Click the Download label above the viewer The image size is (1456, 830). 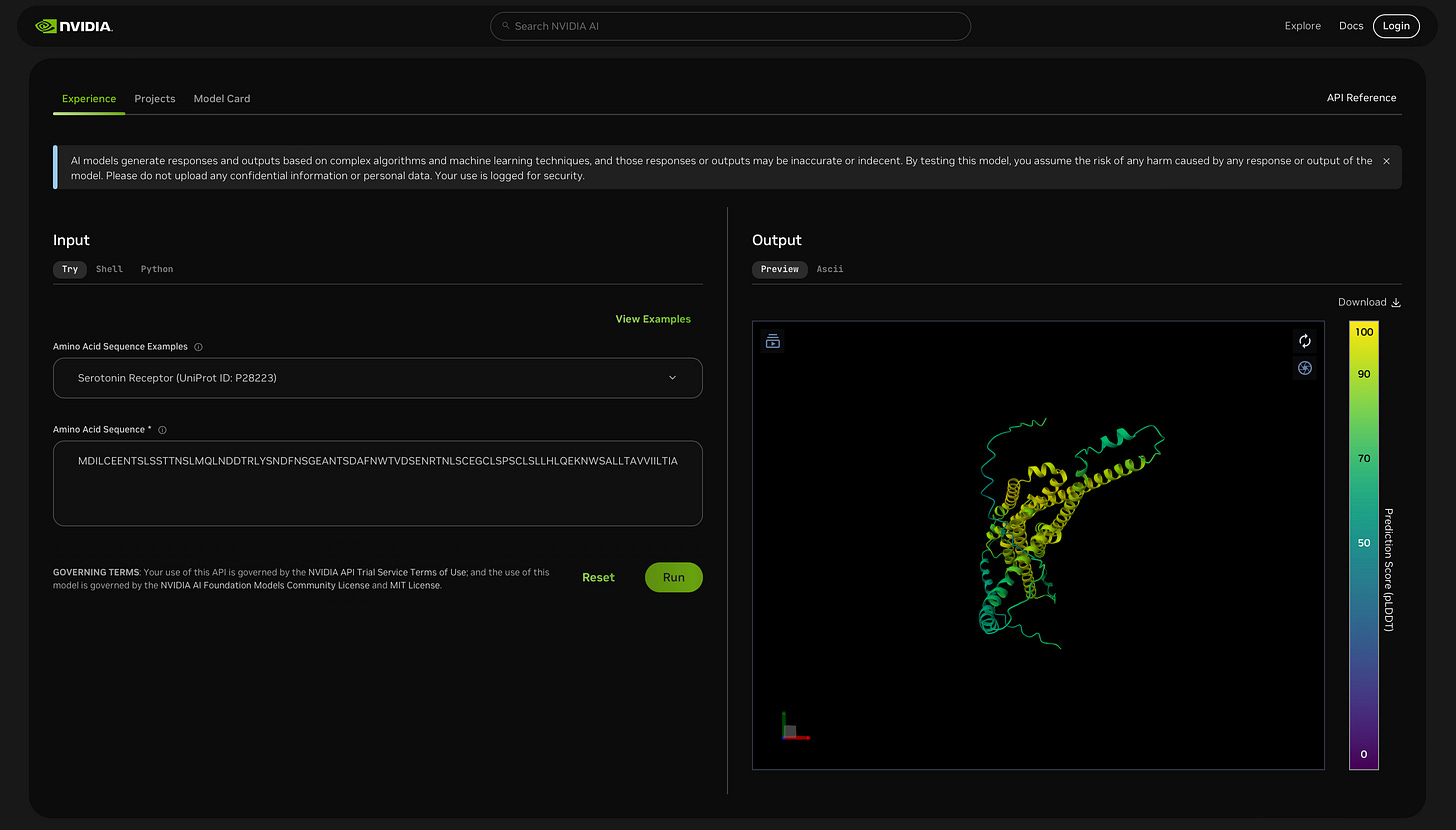(1362, 302)
